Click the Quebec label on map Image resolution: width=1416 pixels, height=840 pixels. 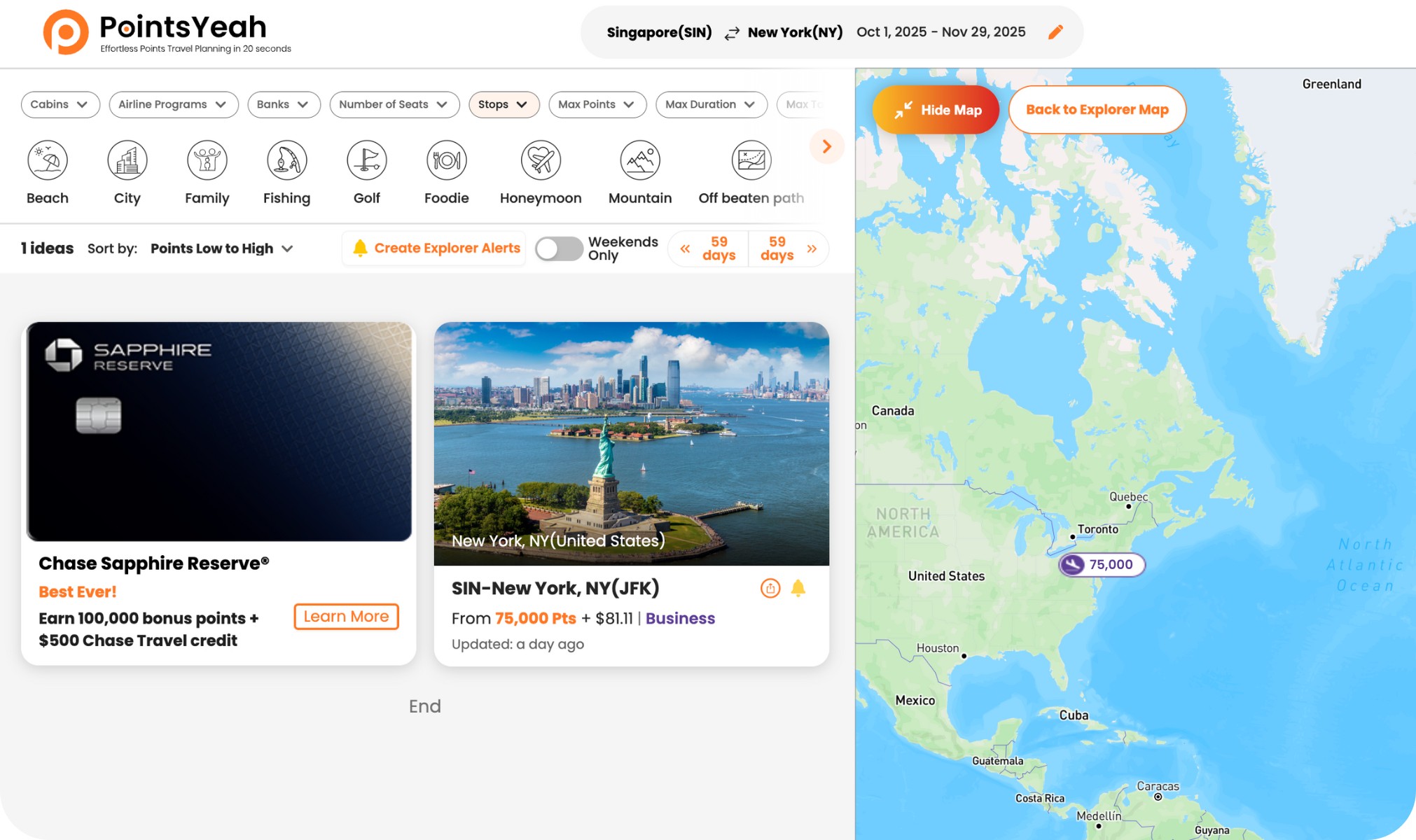tap(1128, 497)
